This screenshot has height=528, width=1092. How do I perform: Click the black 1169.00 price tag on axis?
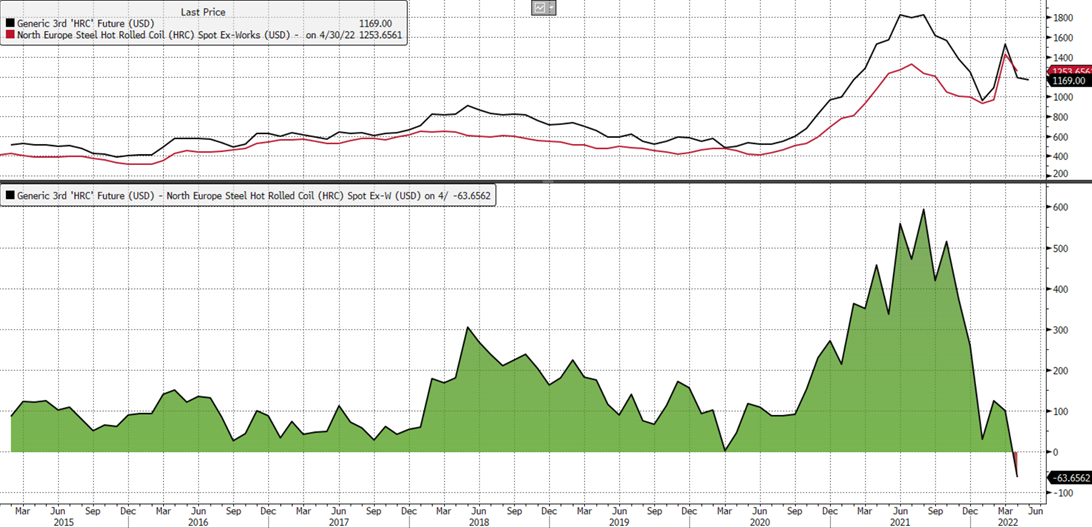pos(1066,80)
